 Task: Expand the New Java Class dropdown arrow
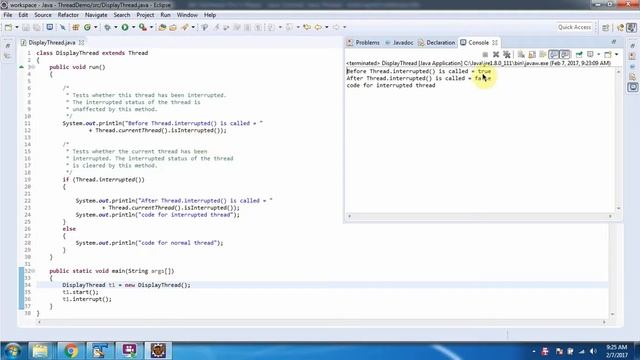96,27
